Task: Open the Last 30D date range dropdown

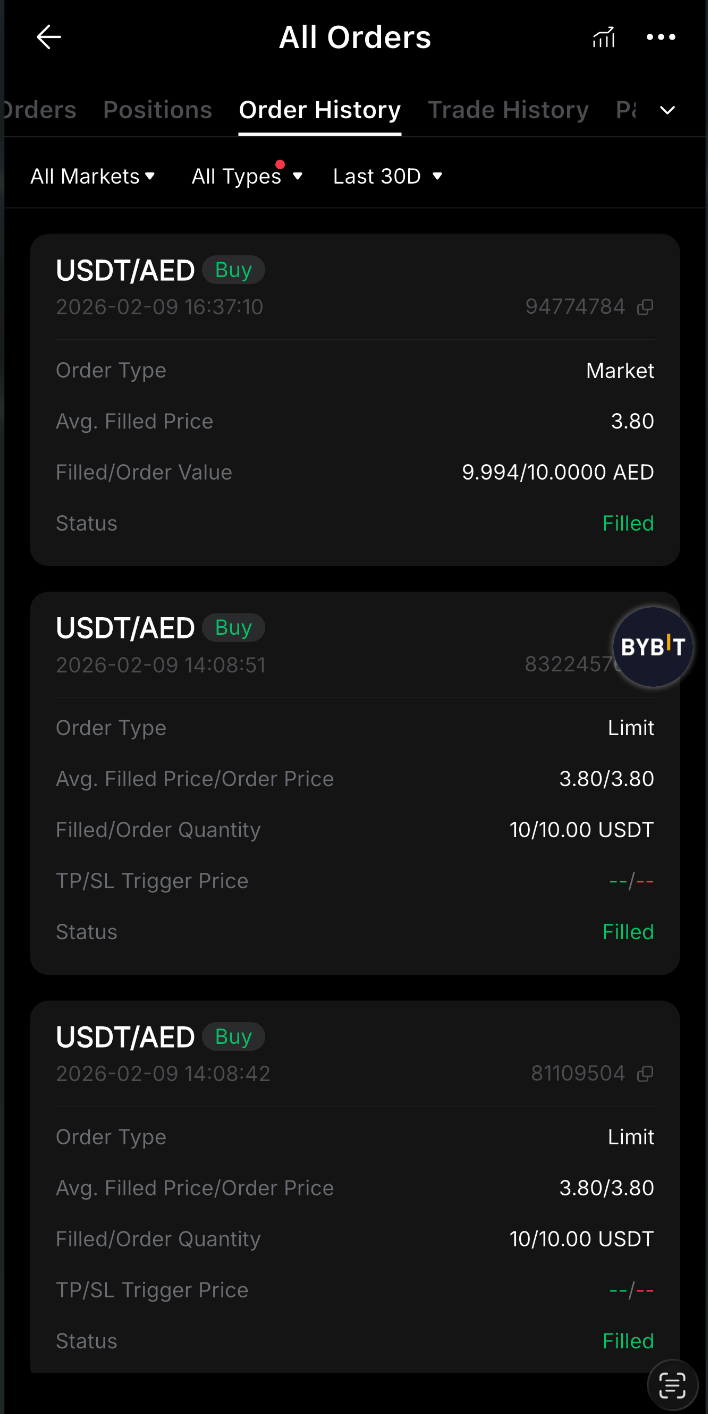Action: 387,176
